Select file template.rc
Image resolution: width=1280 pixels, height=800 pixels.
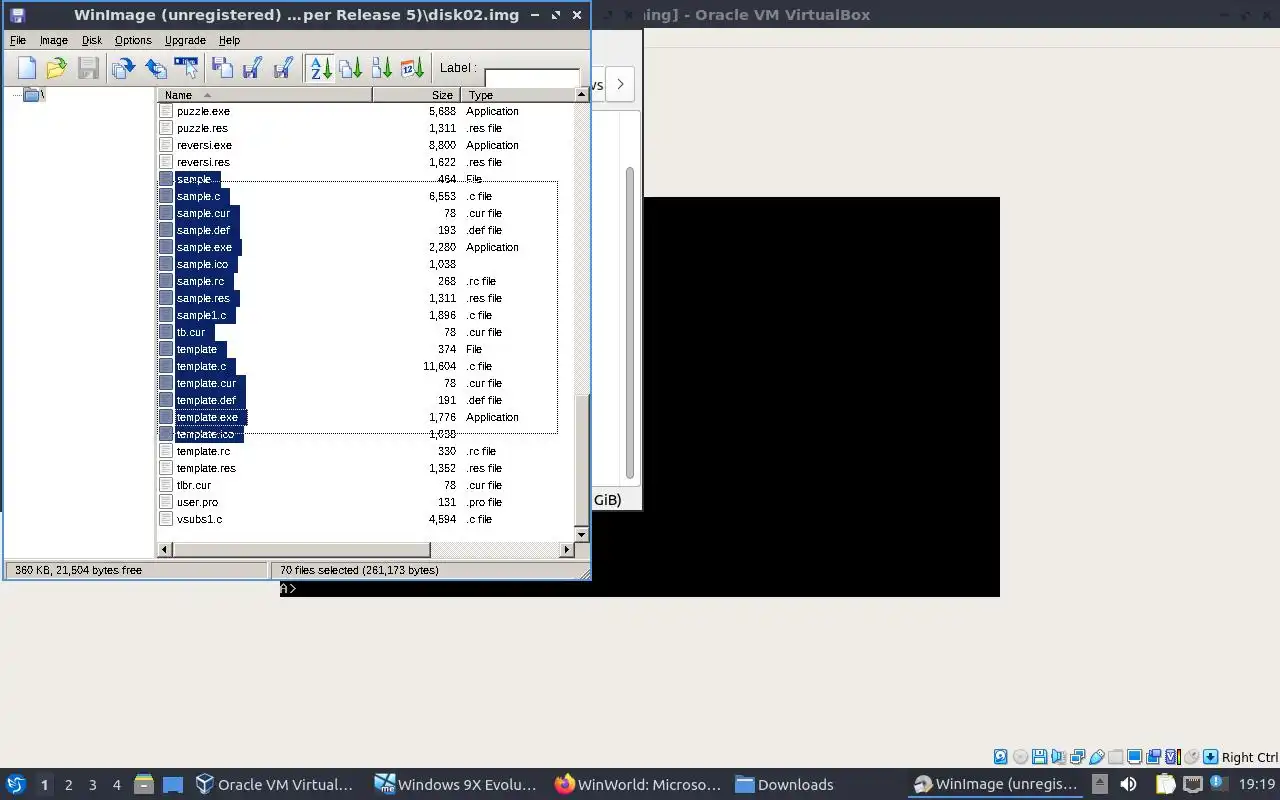click(203, 451)
